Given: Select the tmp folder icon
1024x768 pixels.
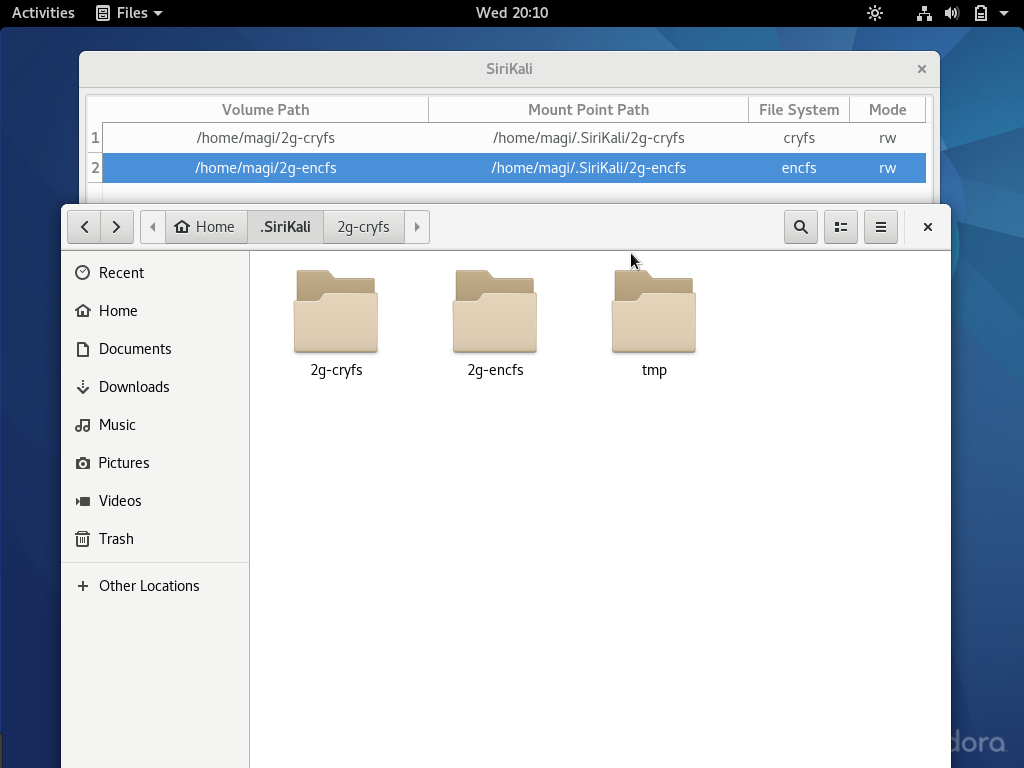Looking at the screenshot, I should [654, 312].
